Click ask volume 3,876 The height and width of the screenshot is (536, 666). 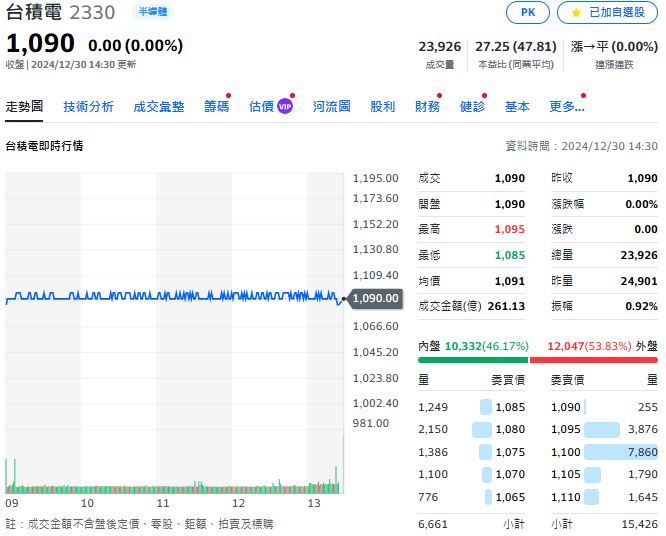[x=643, y=429]
